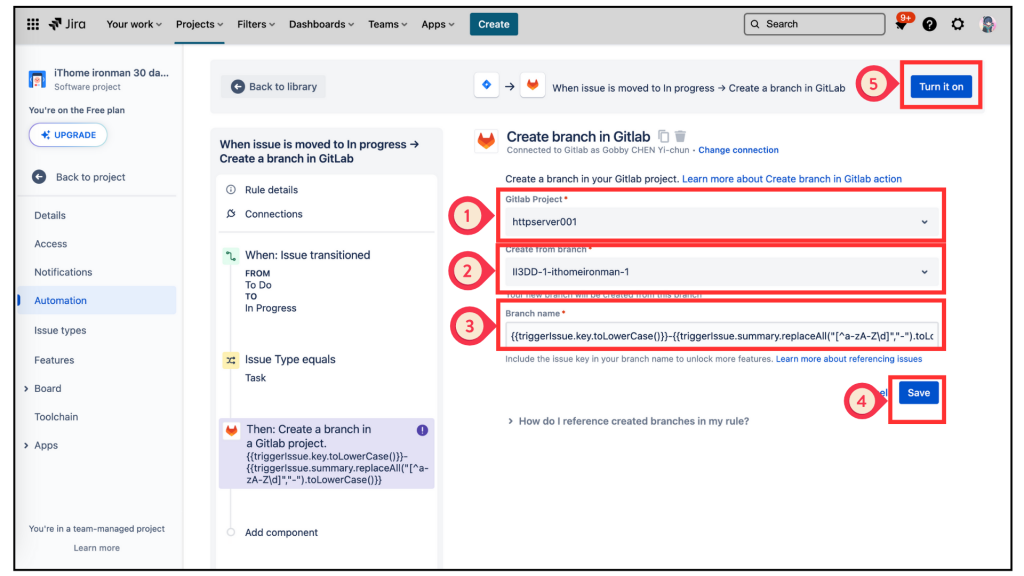Expand the Apps sidebar section
This screenshot has height=576, width=1024.
pyautogui.click(x=26, y=445)
